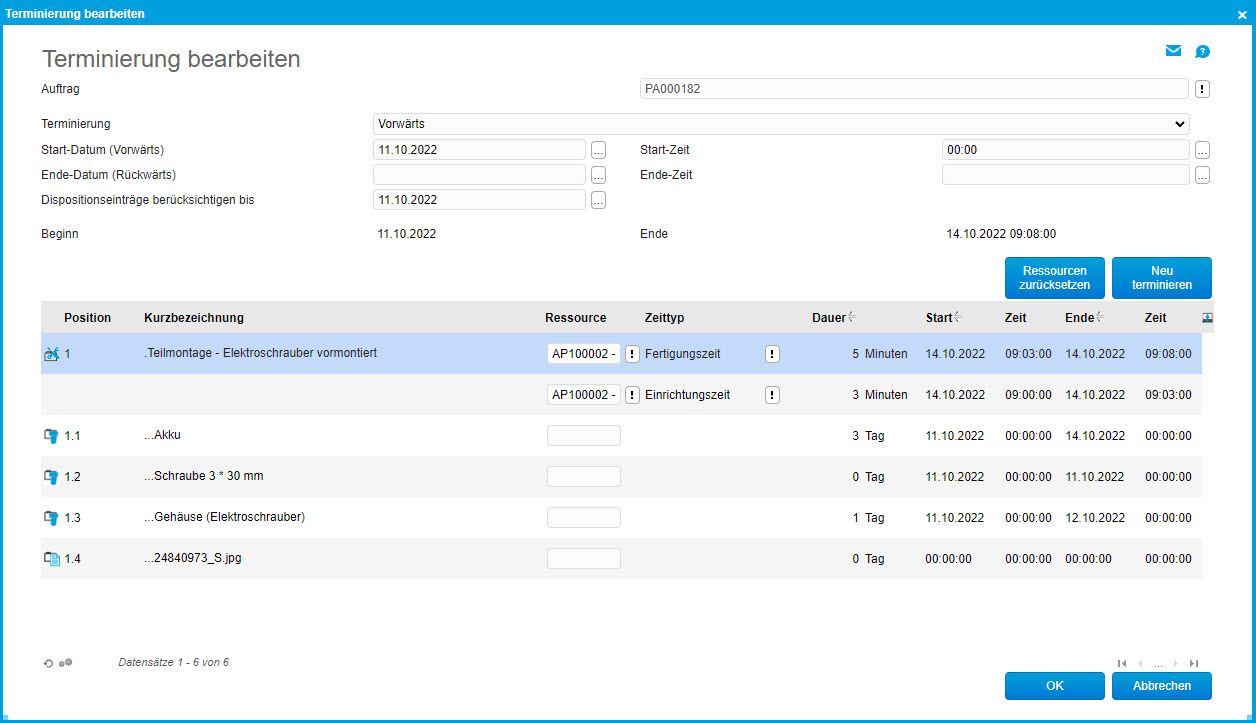Click the Kurzbezeichnung column header

coord(194,318)
